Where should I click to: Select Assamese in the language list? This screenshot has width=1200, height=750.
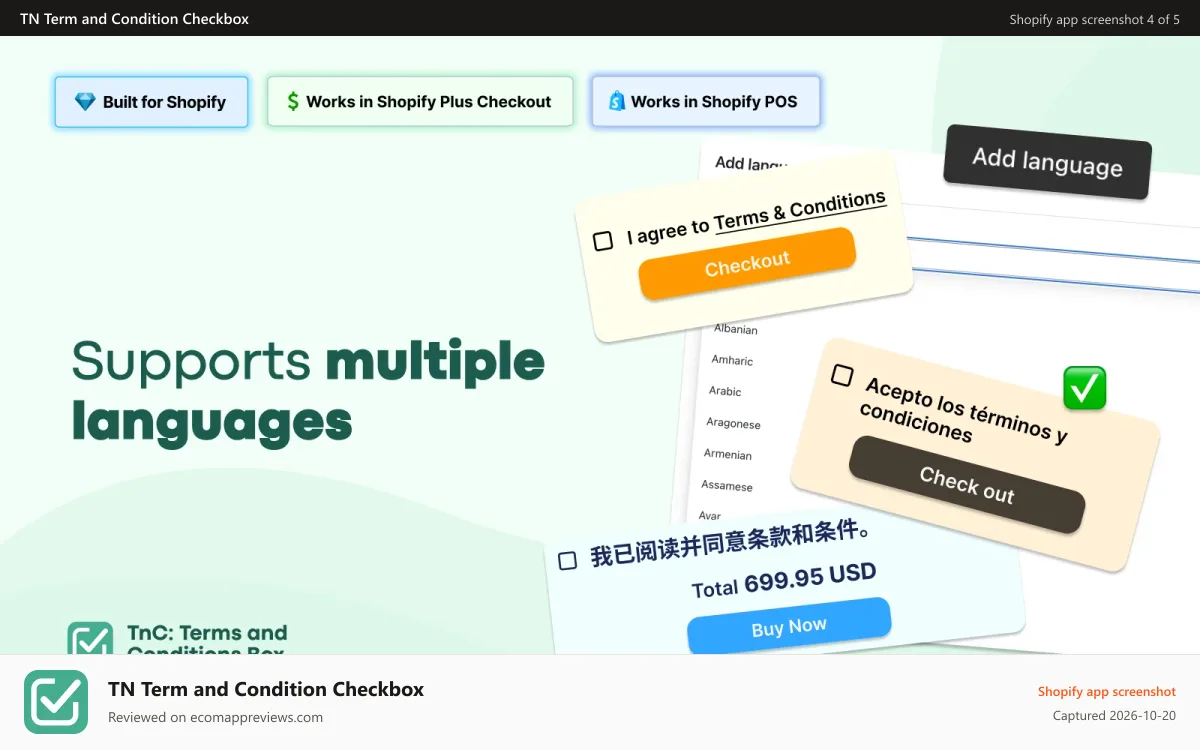pos(727,485)
